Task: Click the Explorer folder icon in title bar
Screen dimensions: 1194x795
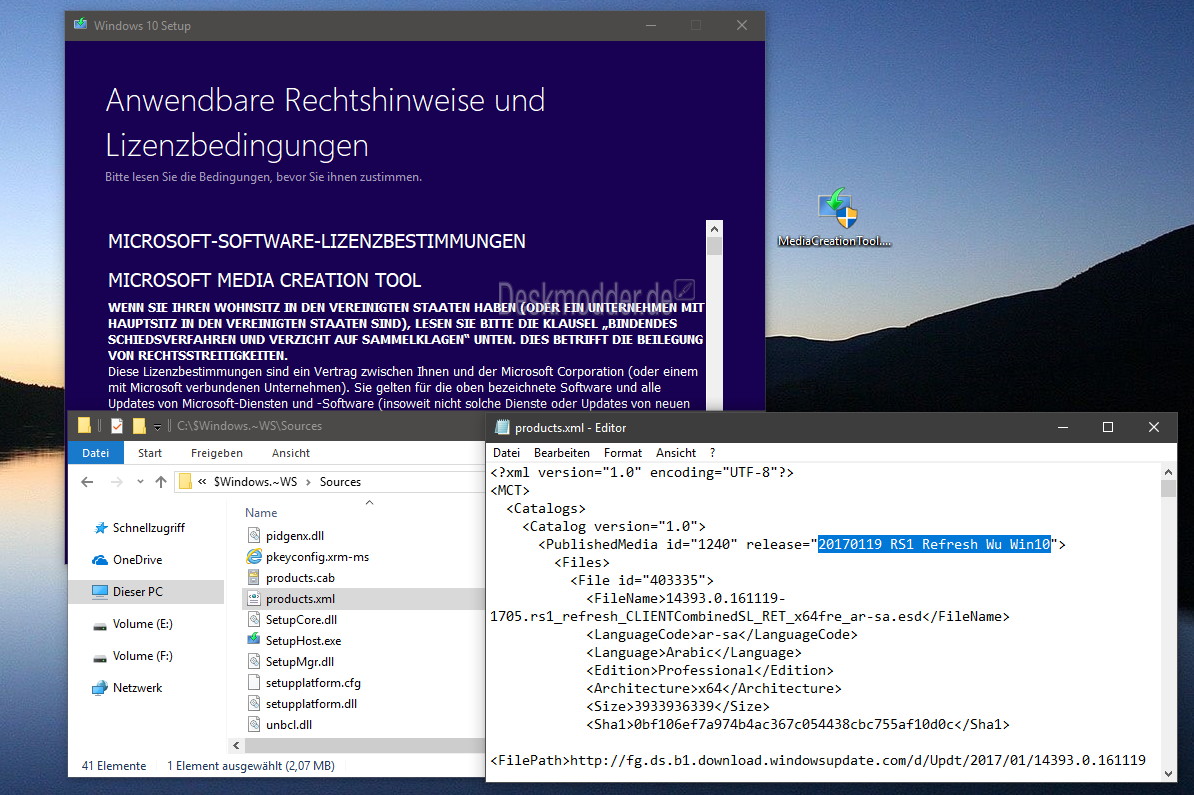Action: 85,426
